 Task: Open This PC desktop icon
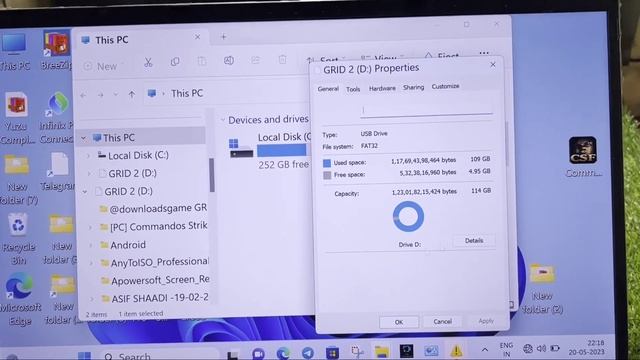pos(14,51)
